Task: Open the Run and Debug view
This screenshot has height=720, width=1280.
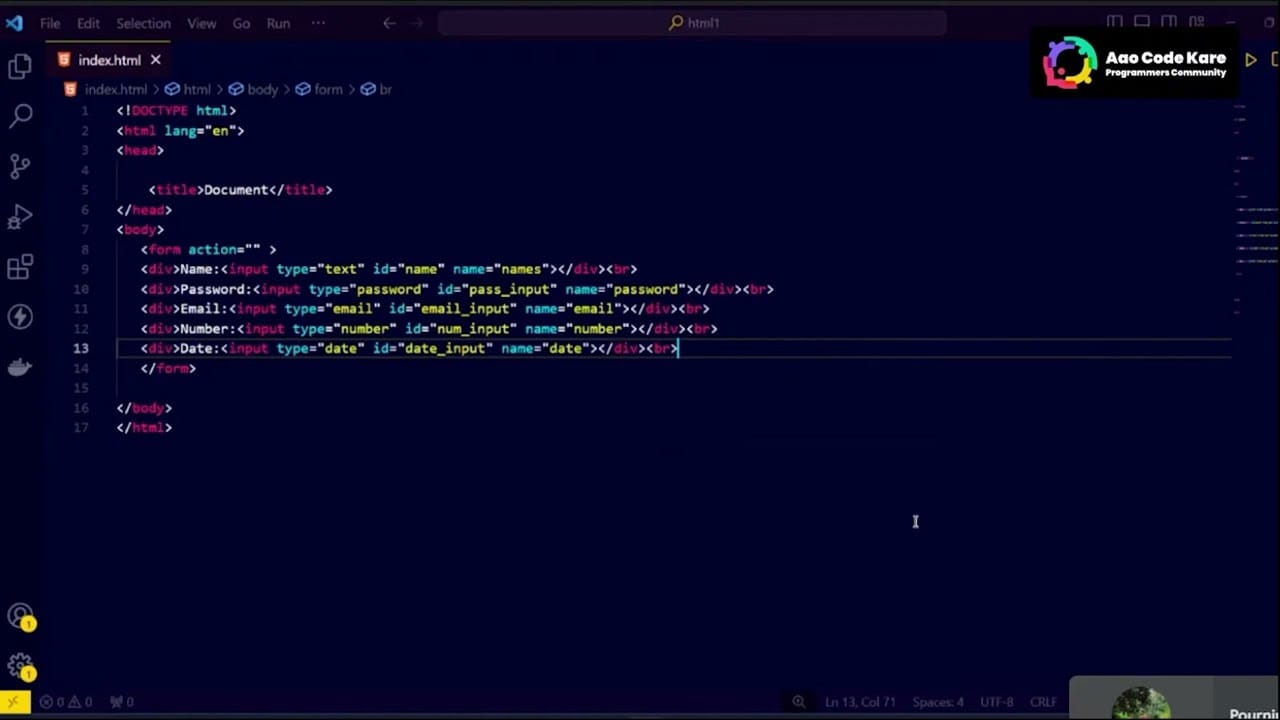Action: pyautogui.click(x=20, y=217)
